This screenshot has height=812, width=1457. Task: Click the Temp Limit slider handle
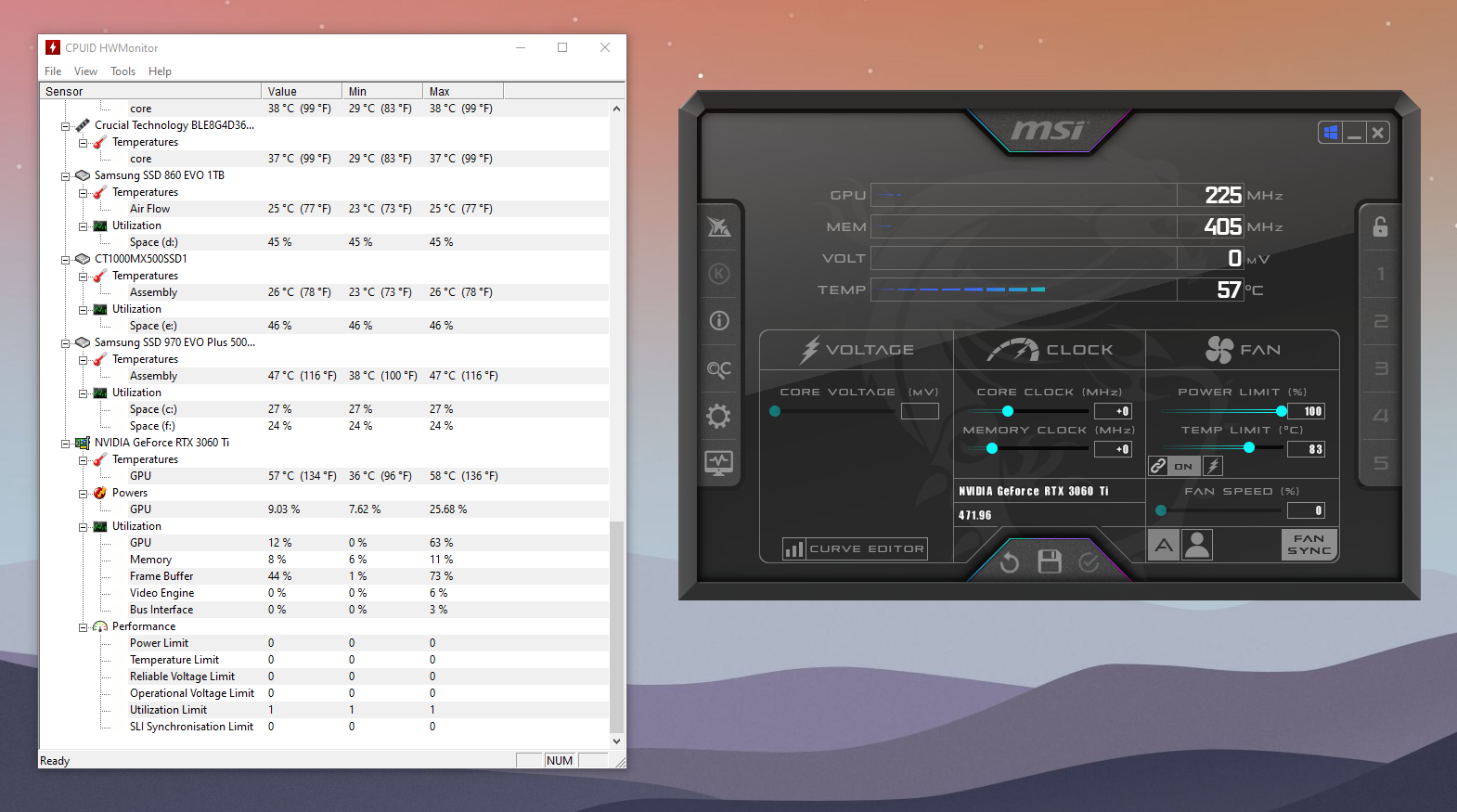(x=1249, y=447)
